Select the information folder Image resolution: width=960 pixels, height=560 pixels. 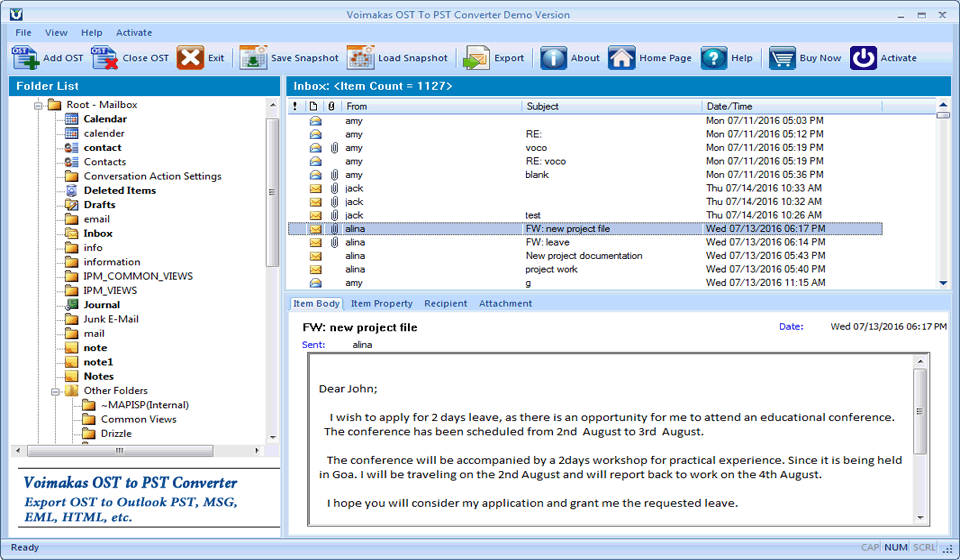(x=111, y=262)
